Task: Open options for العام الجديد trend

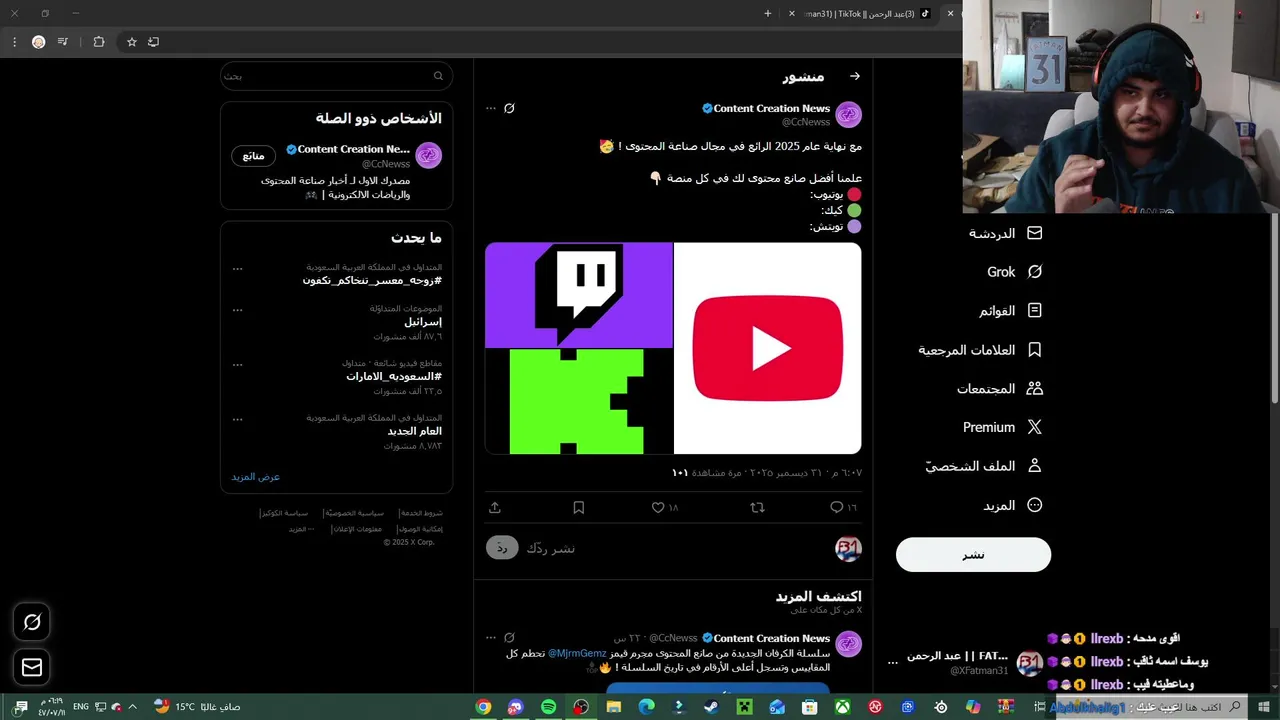Action: (237, 419)
